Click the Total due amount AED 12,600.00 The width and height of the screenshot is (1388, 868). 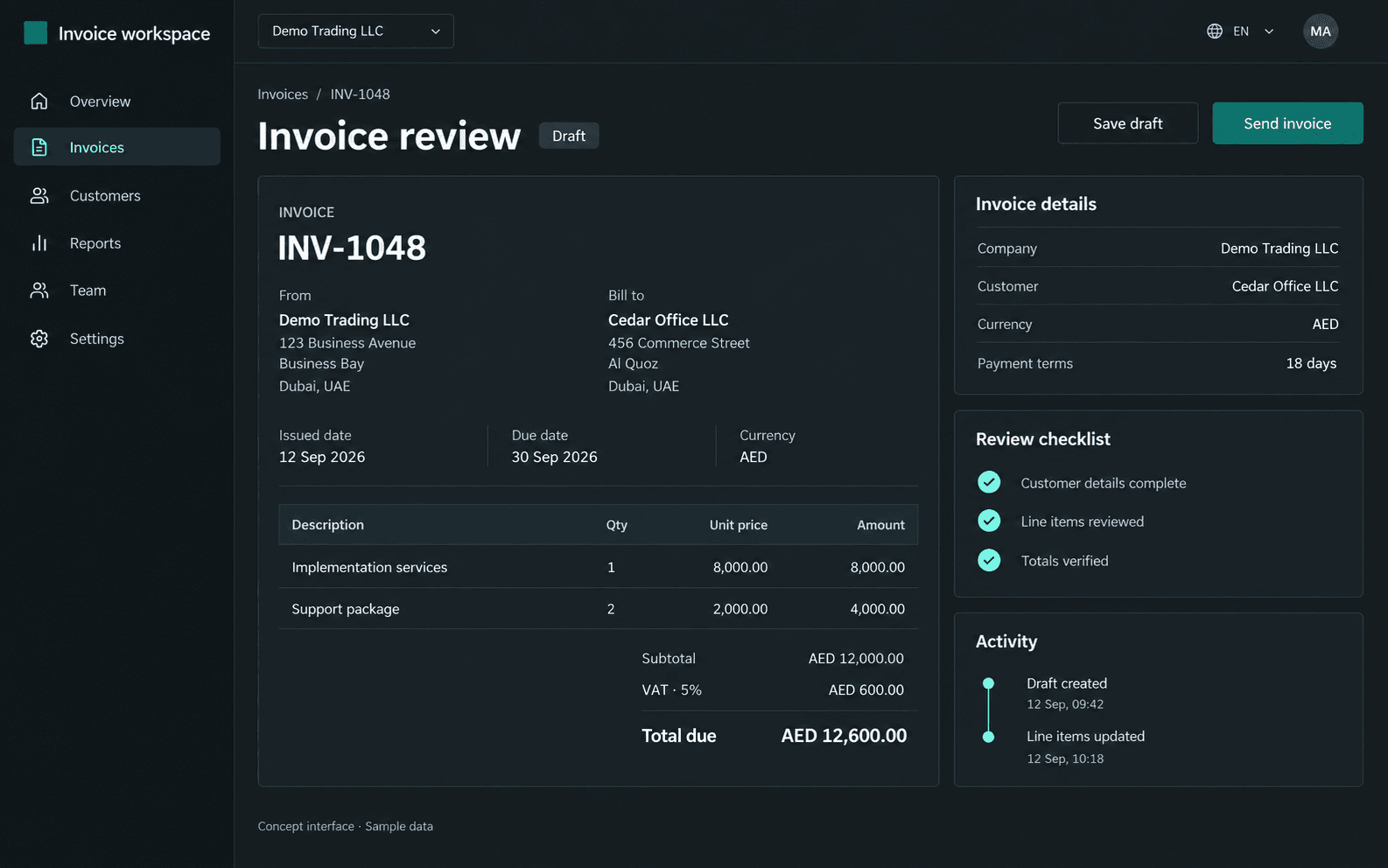844,736
